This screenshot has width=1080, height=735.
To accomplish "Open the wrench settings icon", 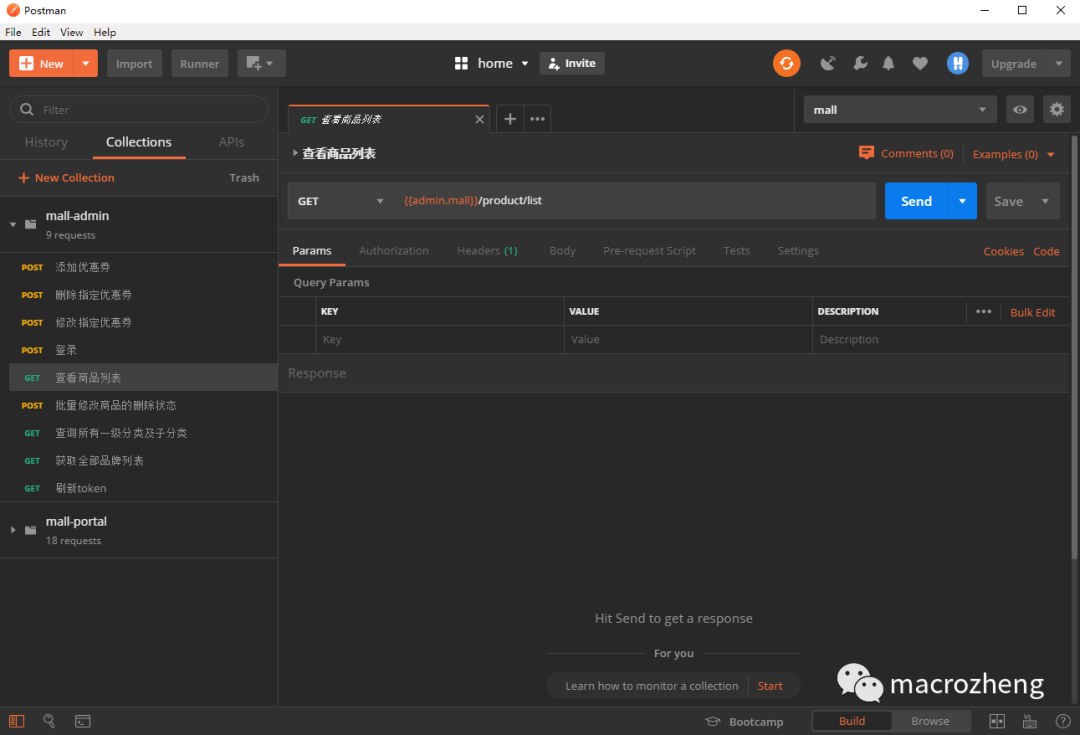I will point(860,63).
